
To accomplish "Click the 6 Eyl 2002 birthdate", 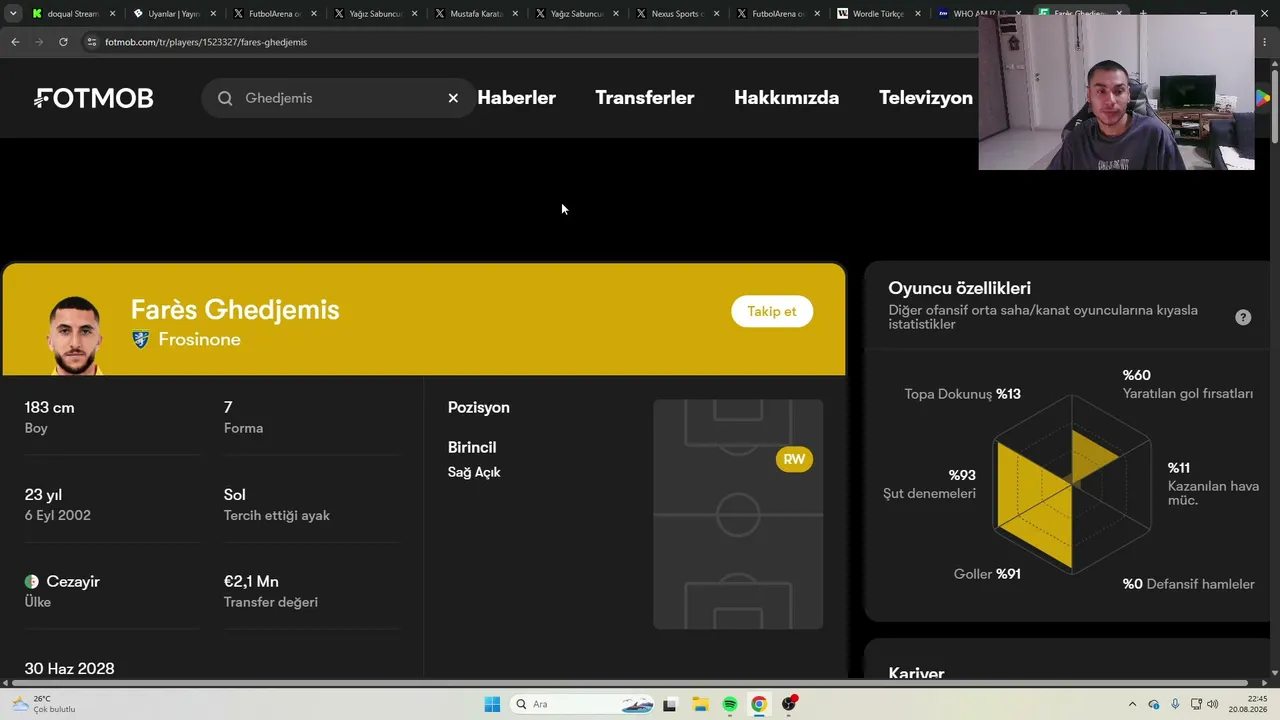I will coord(58,516).
